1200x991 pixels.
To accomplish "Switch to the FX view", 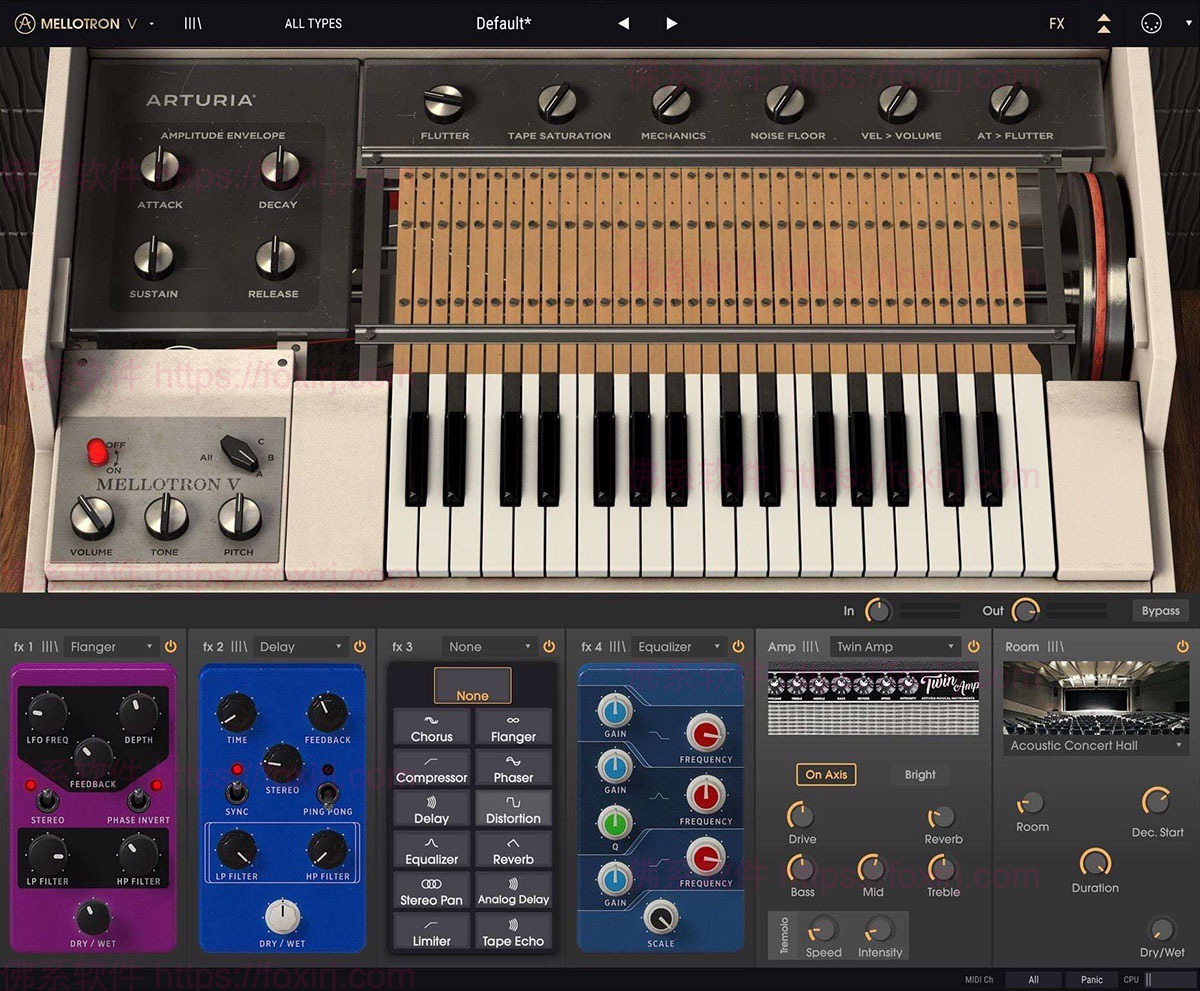I will point(1057,22).
